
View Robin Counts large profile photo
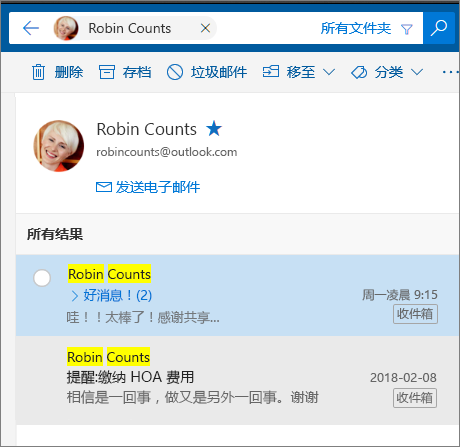click(x=59, y=146)
